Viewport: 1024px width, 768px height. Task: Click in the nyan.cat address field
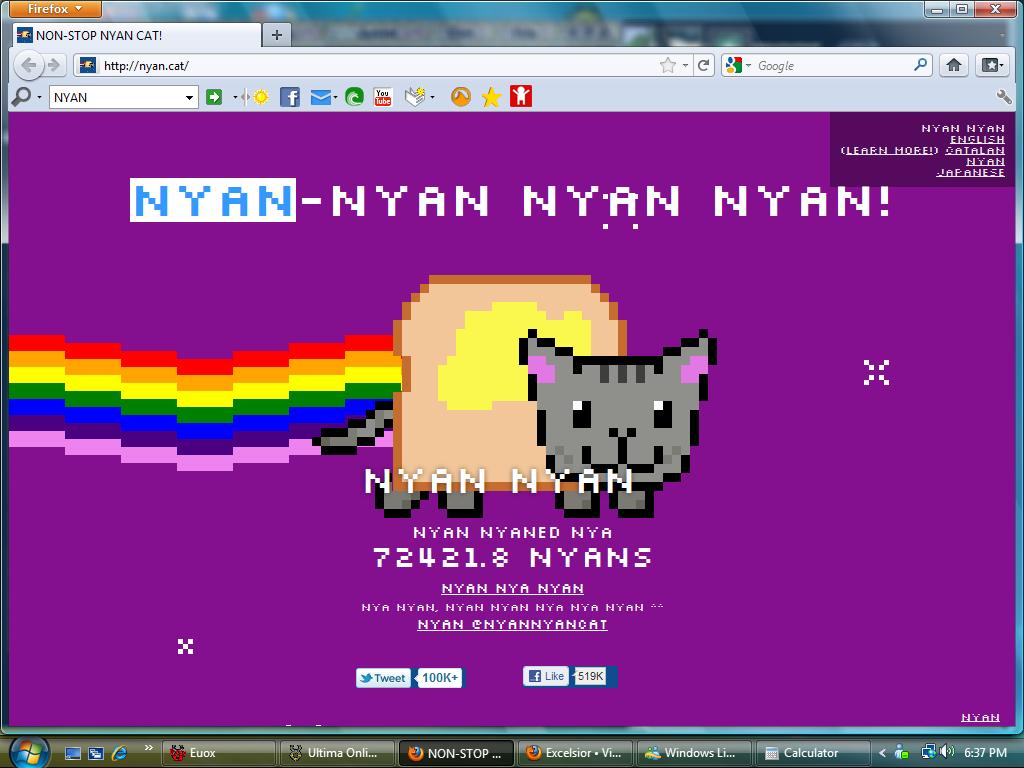click(379, 65)
